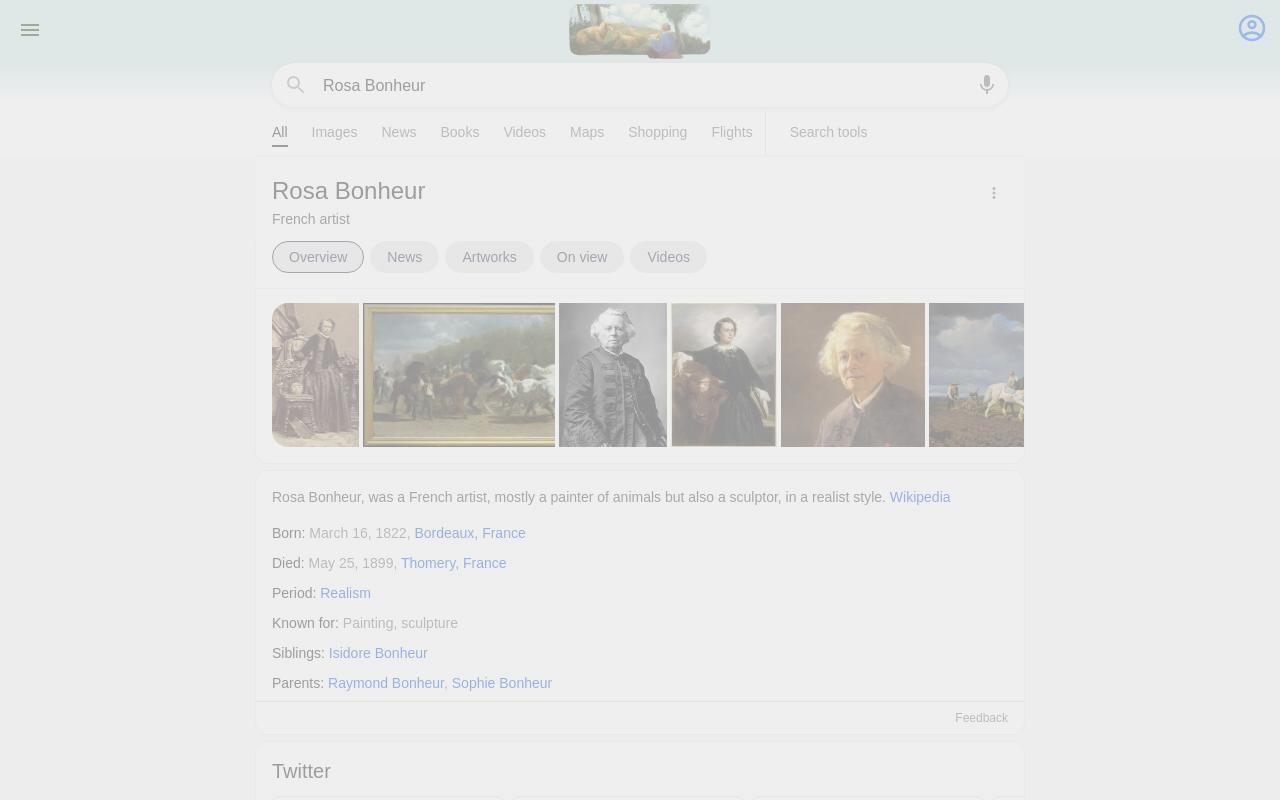Screen dimensions: 1280x800
Task: Switch to the Flights search tab
Action: point(732,132)
